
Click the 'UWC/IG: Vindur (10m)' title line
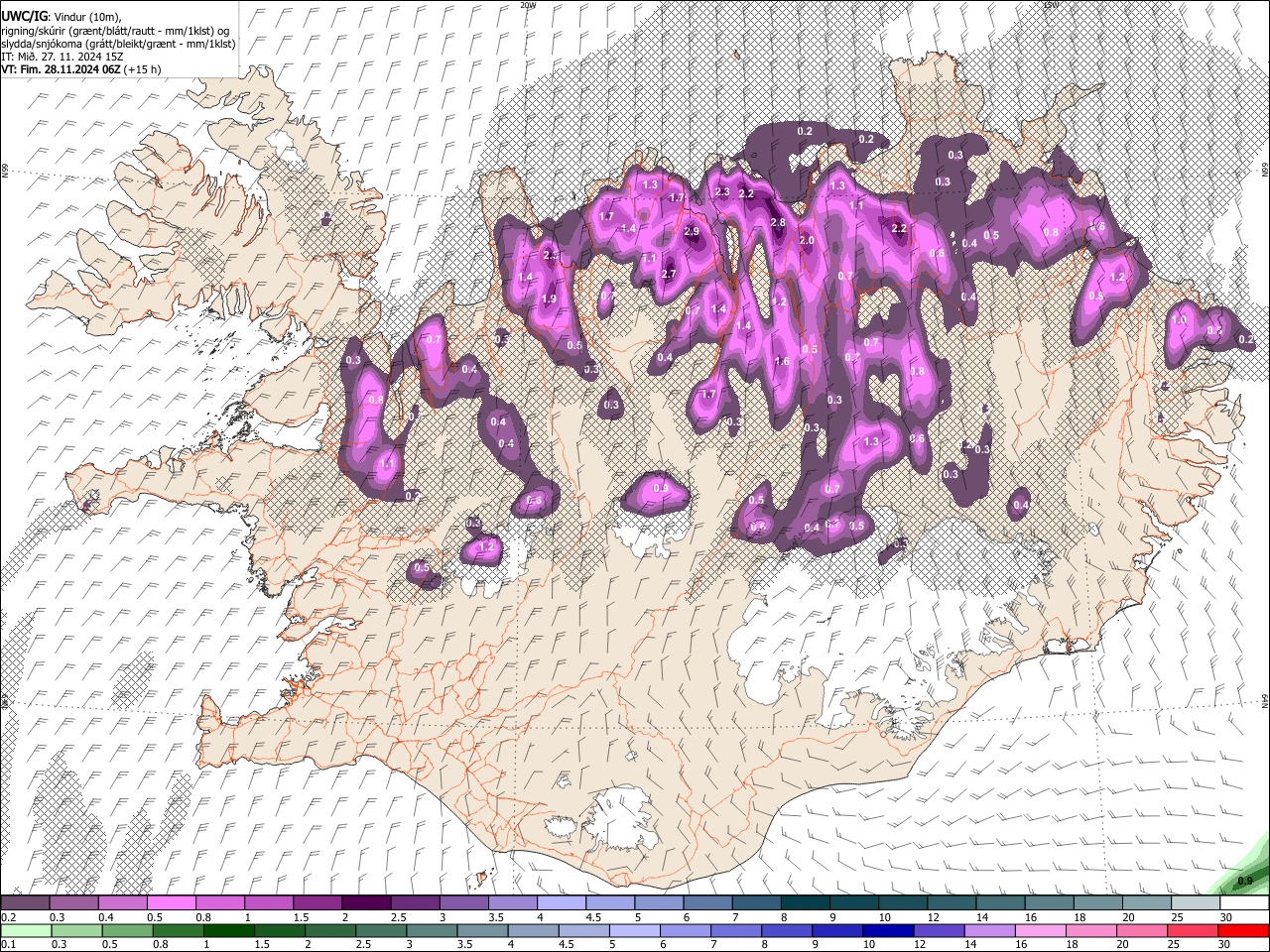pyautogui.click(x=61, y=17)
